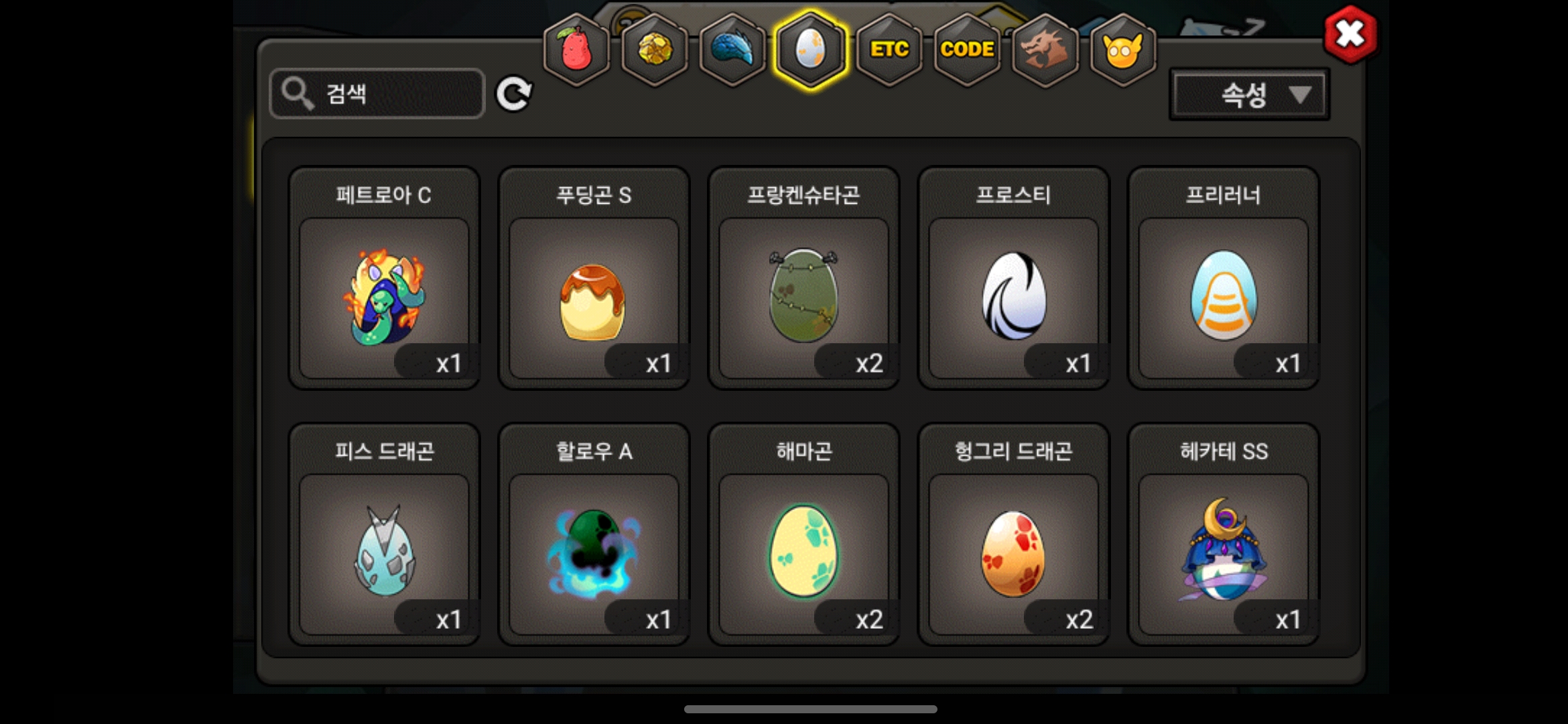Pick the 프로스티 white egg
This screenshot has width=1568, height=724.
[x=1014, y=278]
